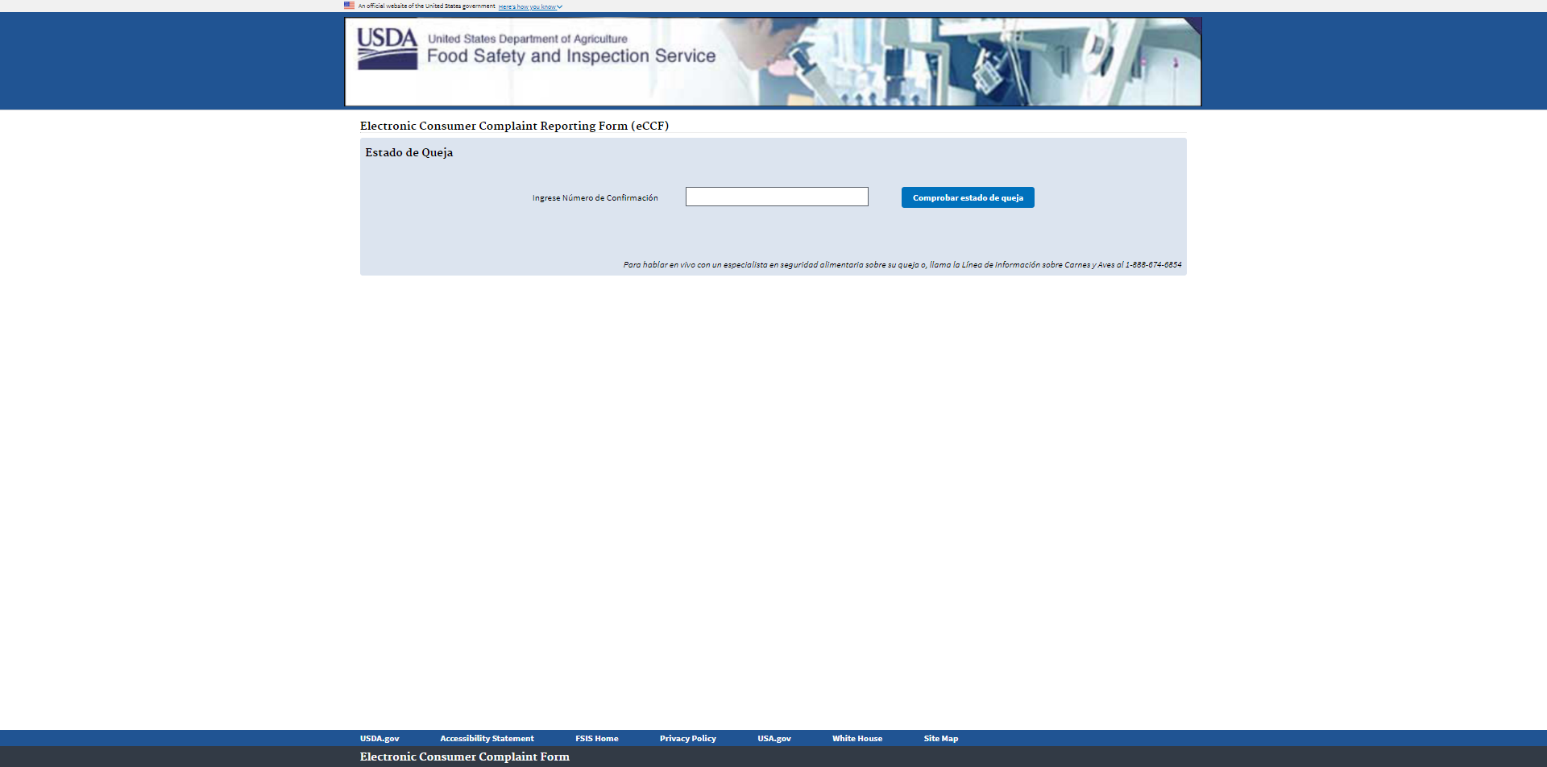Click the scientist microscope banner photo
Viewport: 1547px width, 767px height.
(x=960, y=62)
